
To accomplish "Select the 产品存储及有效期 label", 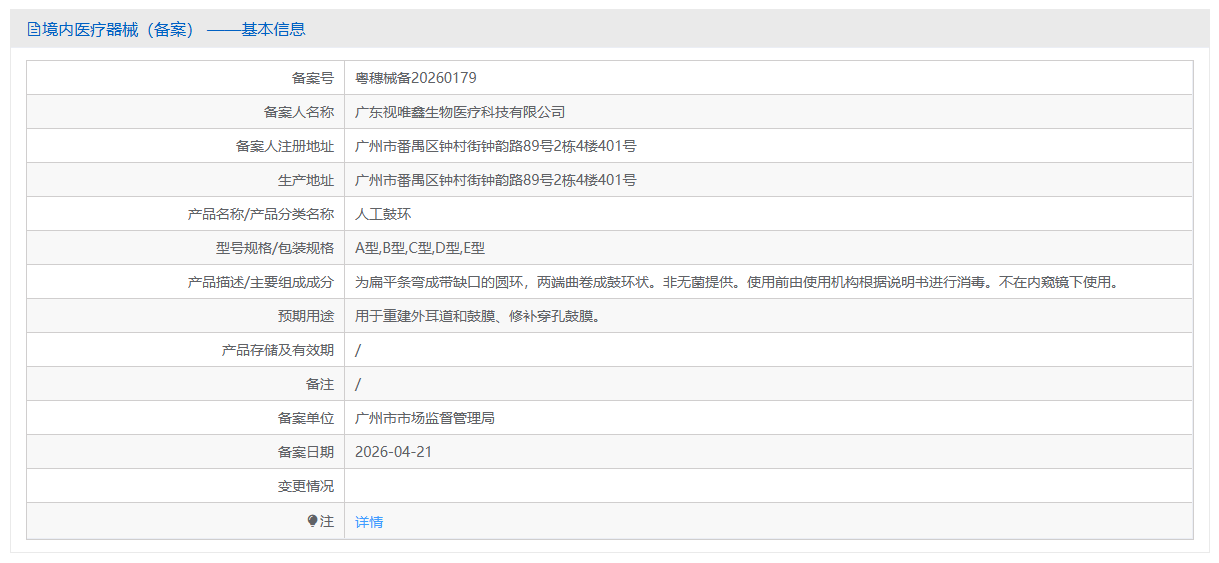I will [278, 350].
